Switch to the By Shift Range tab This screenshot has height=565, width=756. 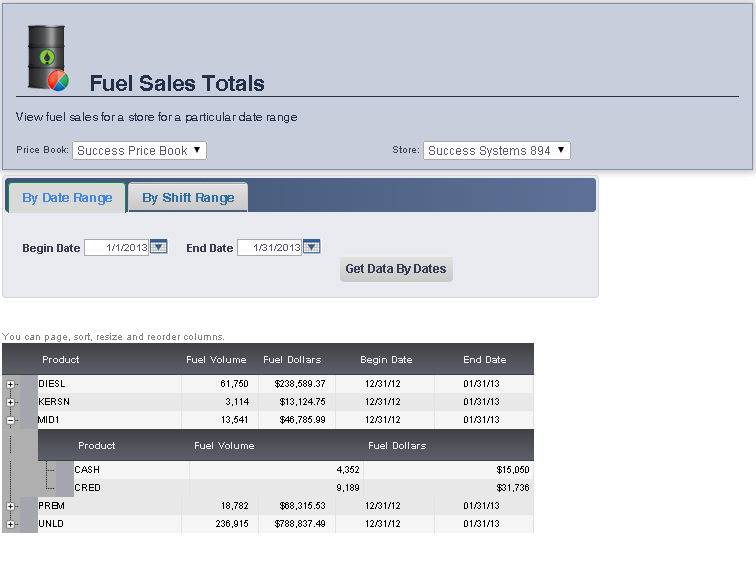188,198
